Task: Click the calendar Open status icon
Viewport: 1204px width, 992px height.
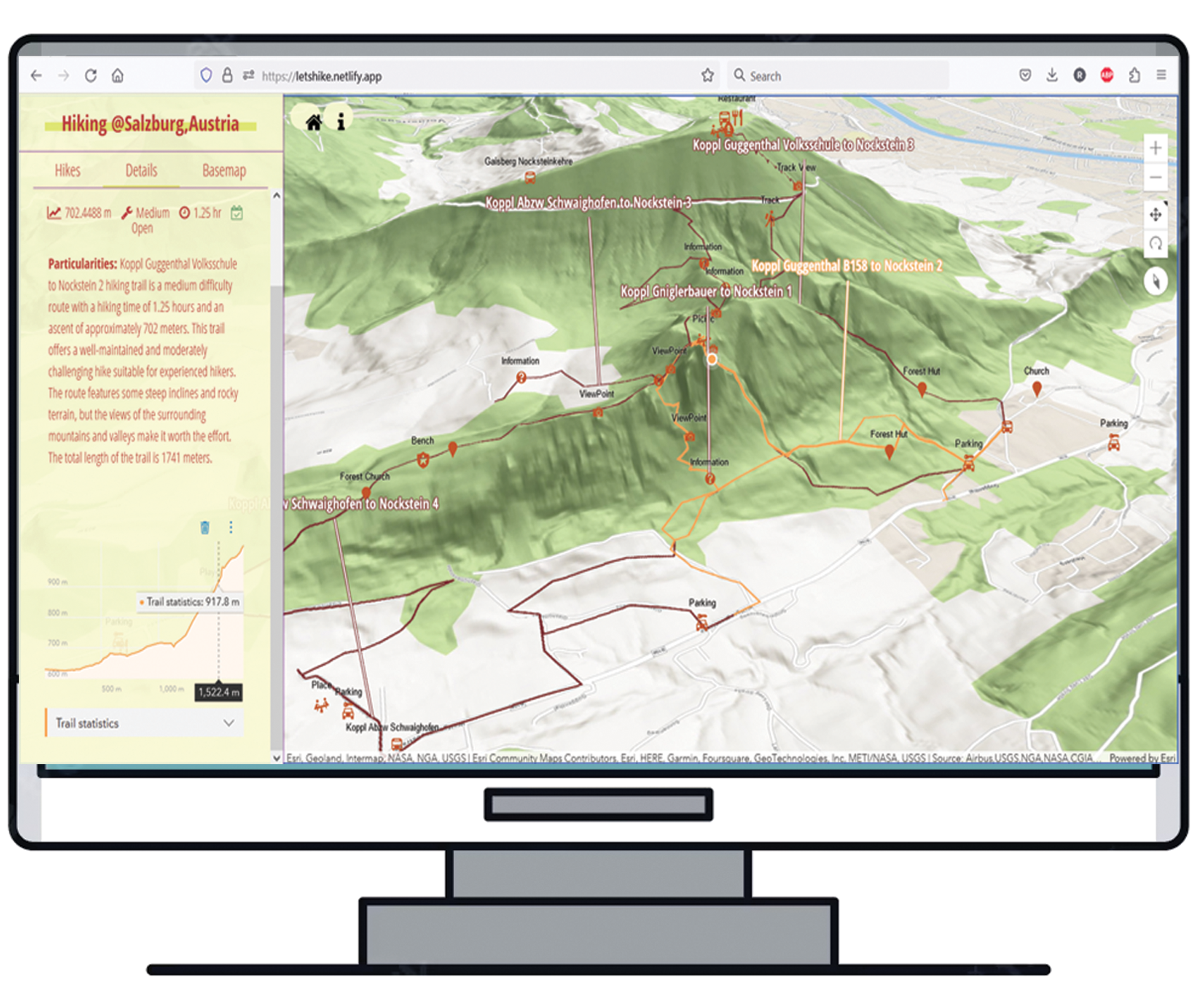Action: pos(236,213)
